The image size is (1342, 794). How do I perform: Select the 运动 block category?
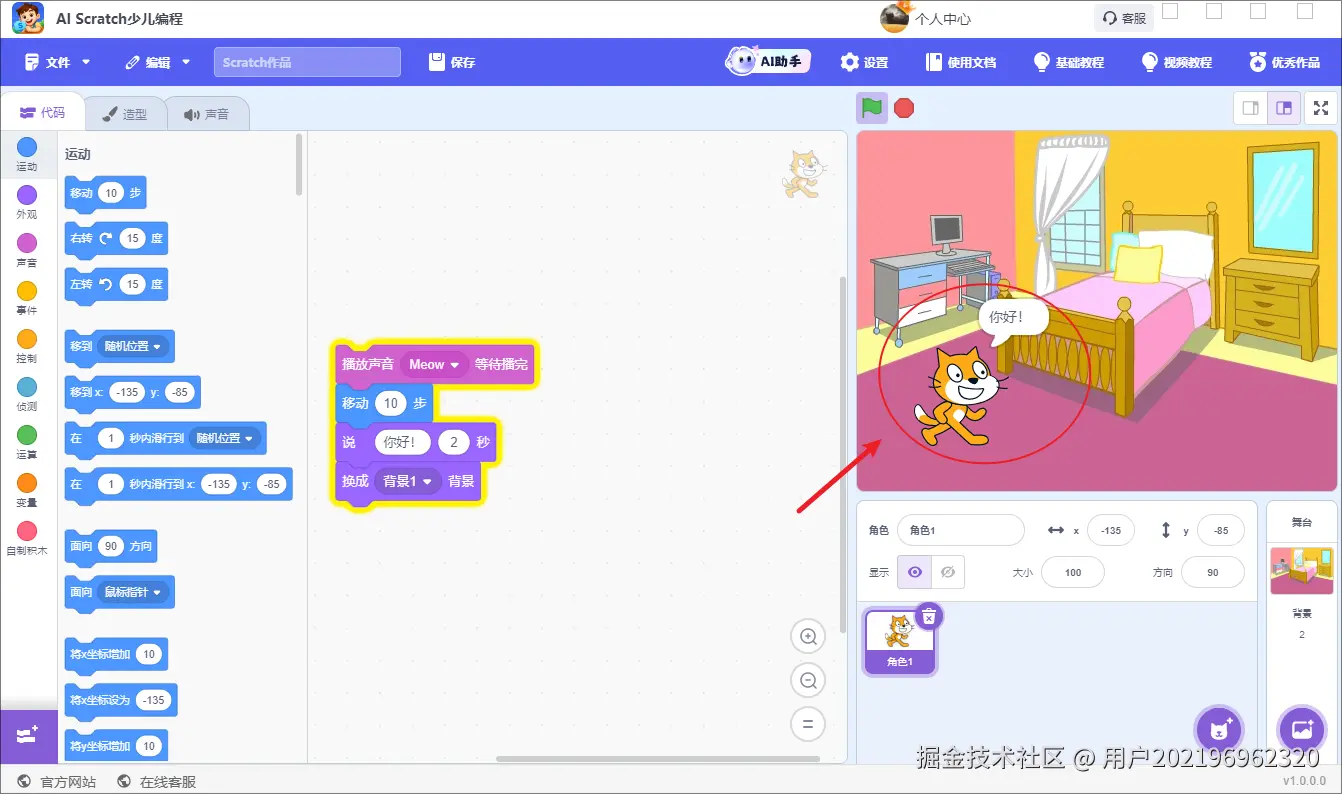coord(27,155)
